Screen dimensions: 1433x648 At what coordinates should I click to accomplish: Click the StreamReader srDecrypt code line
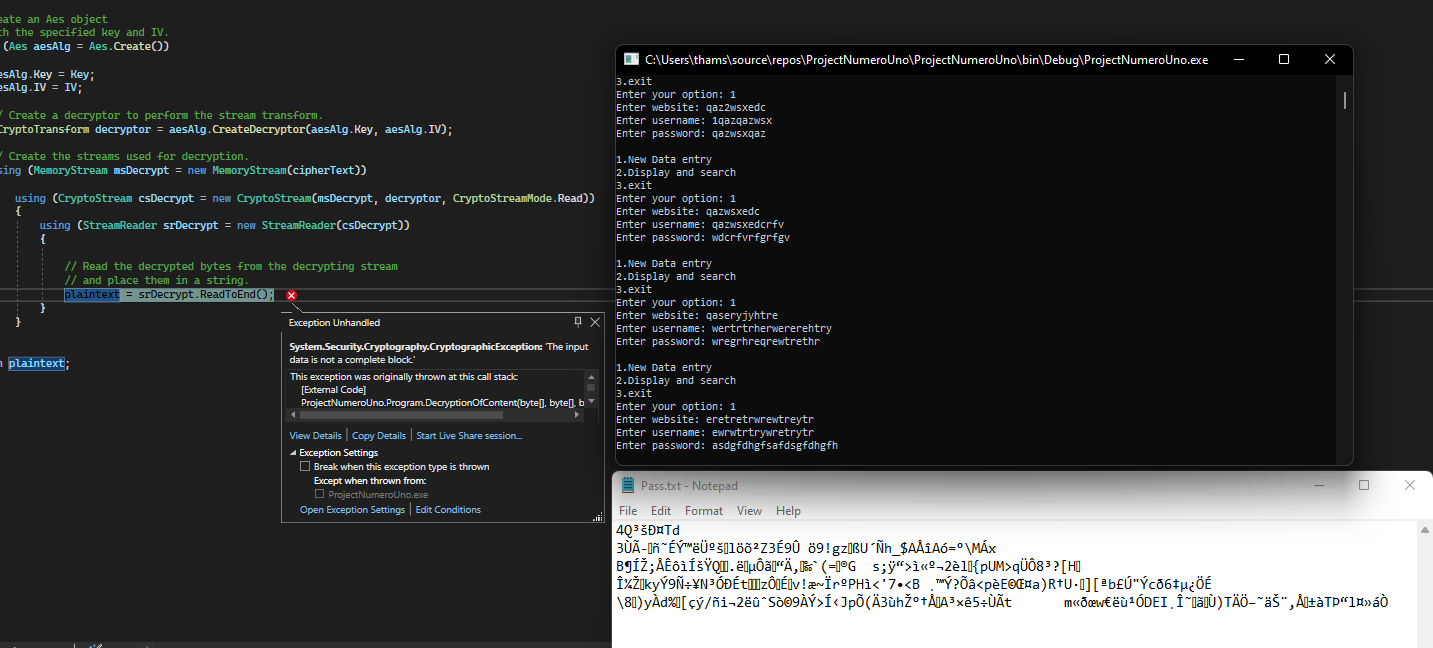coord(225,226)
